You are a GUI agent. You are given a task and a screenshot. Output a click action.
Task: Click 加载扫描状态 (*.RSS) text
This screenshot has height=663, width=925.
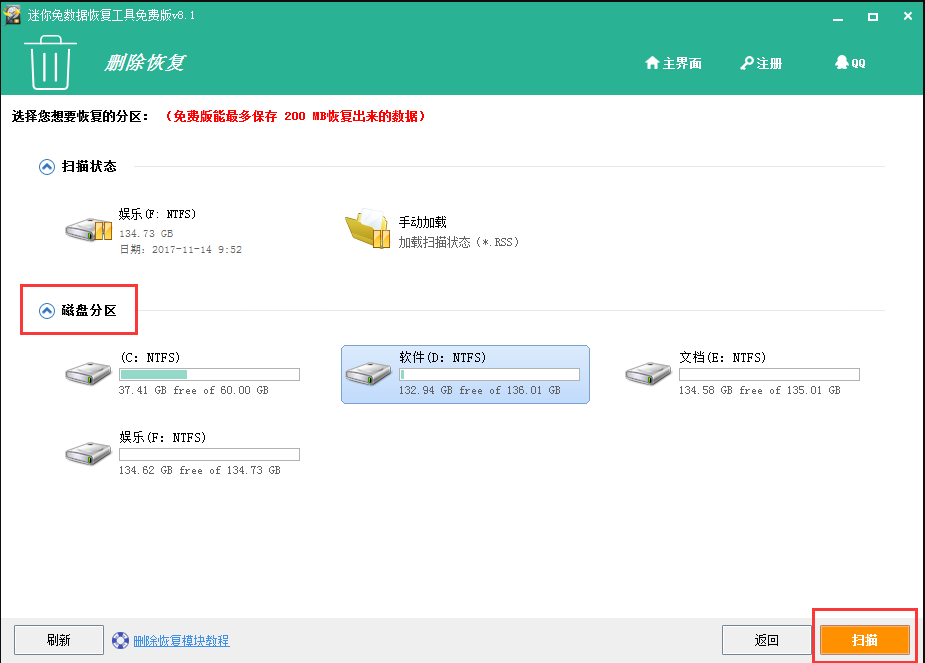(458, 242)
